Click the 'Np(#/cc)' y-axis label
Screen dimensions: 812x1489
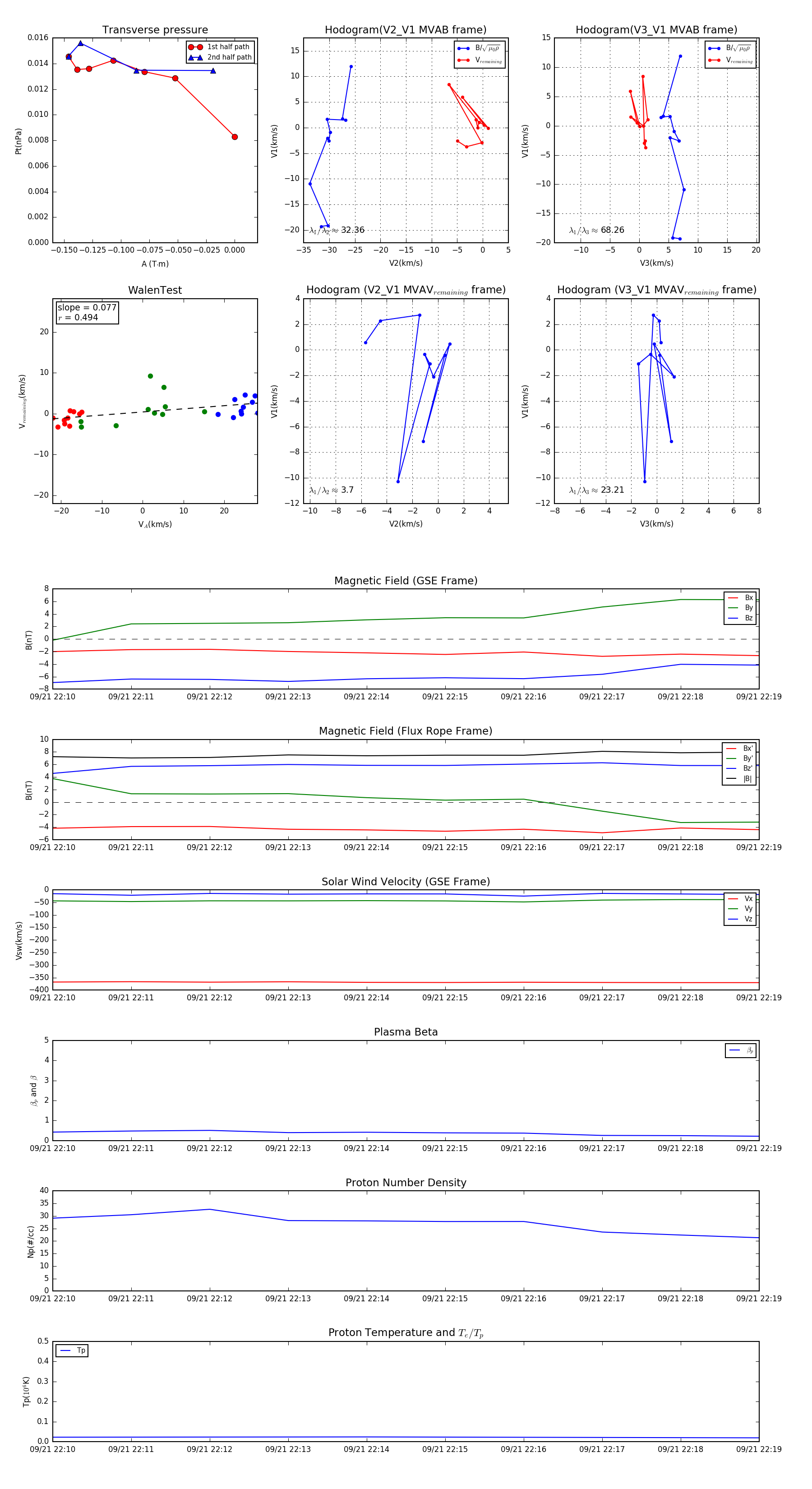pyautogui.click(x=31, y=1242)
